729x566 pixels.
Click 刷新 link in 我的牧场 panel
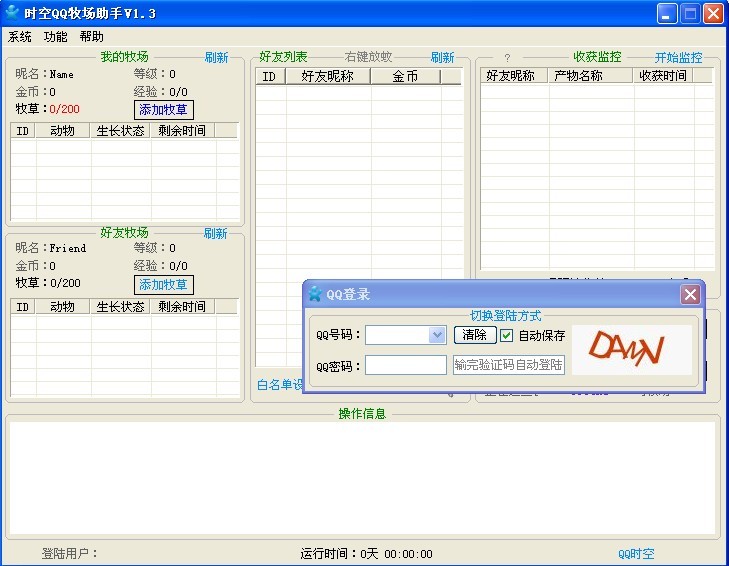tap(216, 58)
